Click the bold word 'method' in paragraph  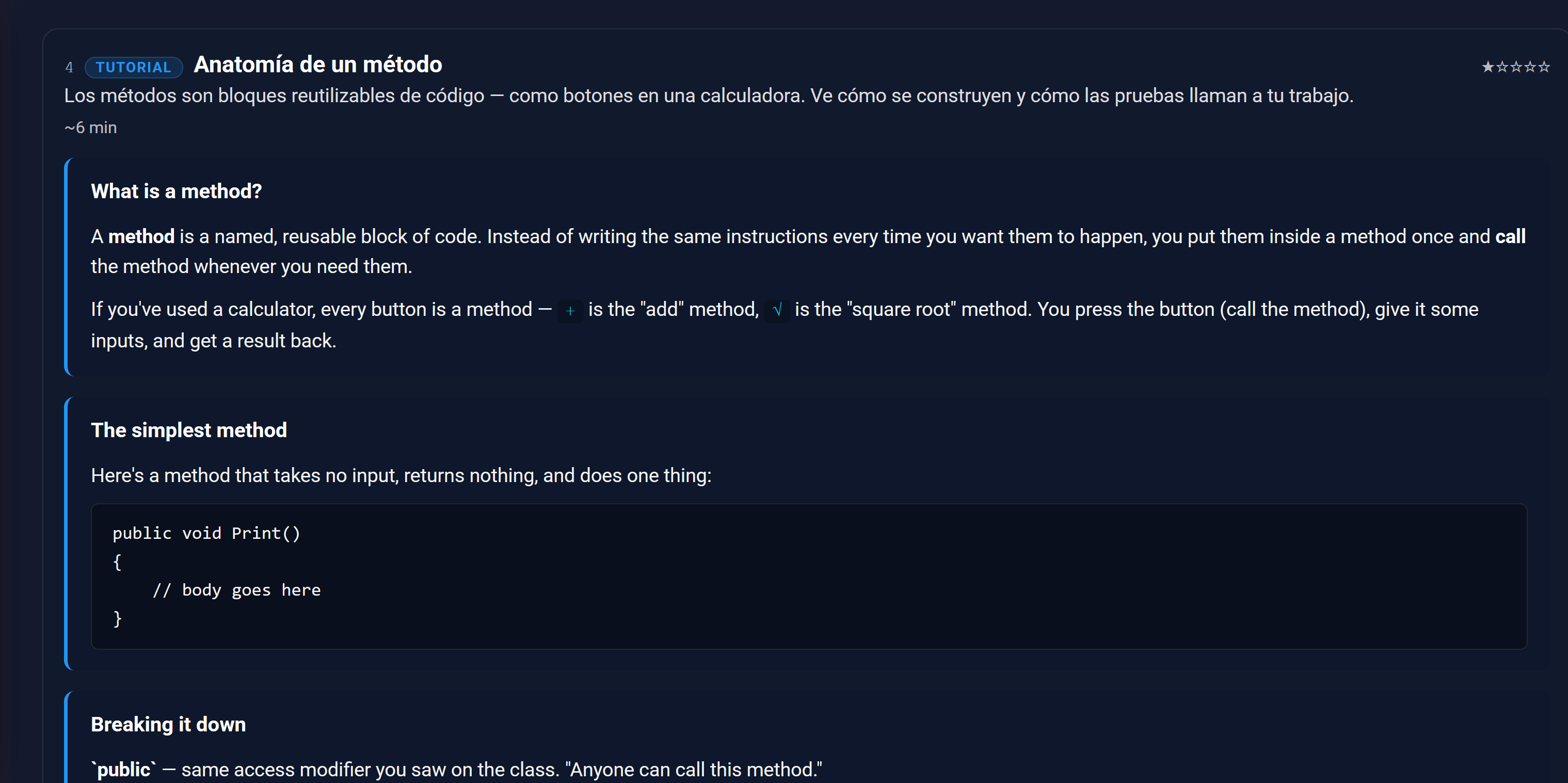click(x=141, y=236)
